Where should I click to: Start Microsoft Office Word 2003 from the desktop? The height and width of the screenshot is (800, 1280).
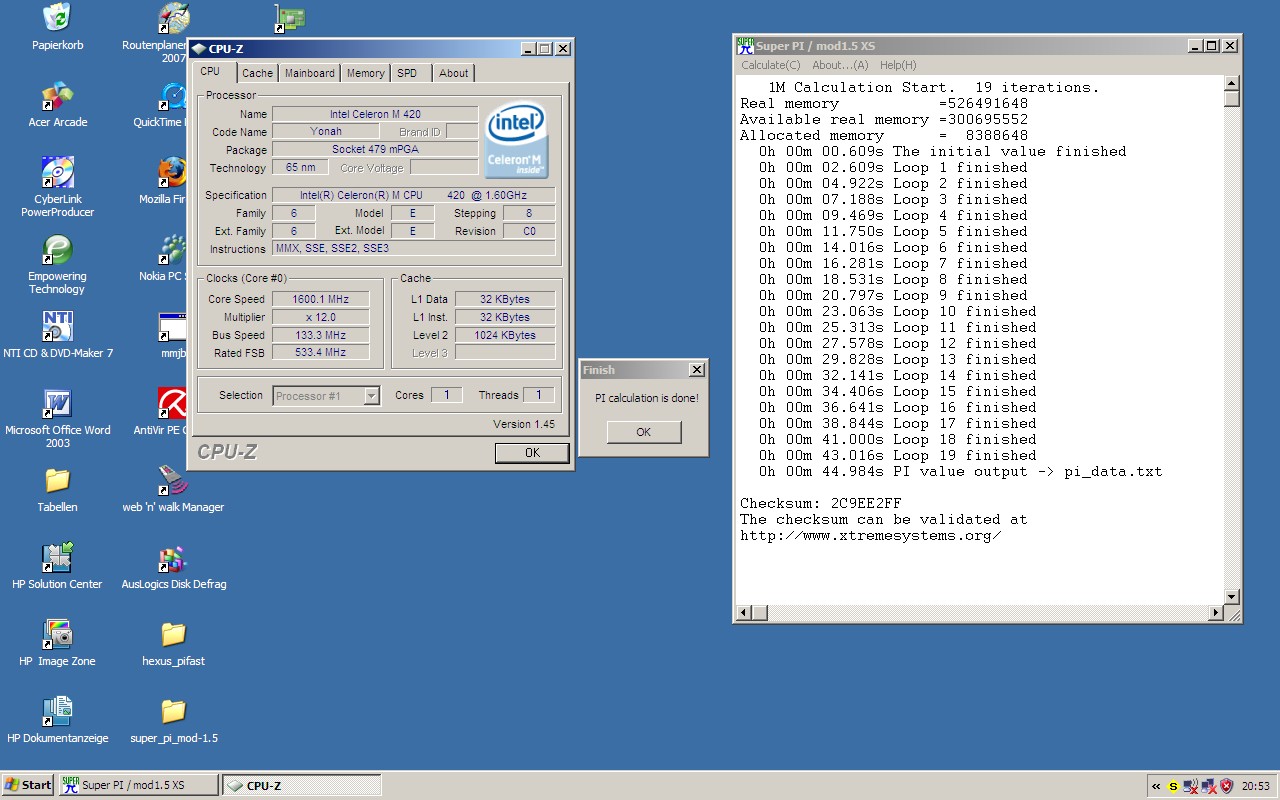coord(57,404)
